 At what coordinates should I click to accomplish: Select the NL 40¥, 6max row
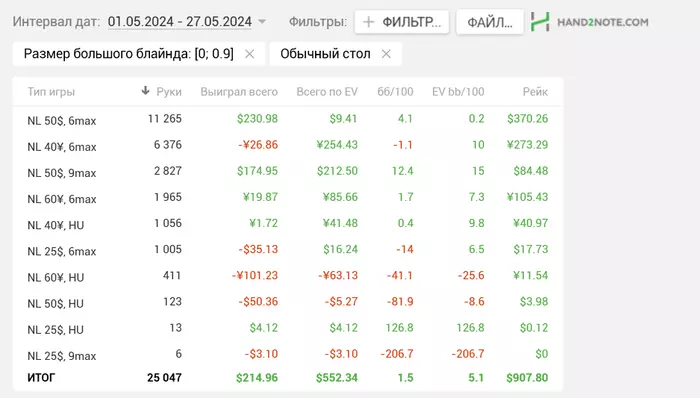[288, 145]
